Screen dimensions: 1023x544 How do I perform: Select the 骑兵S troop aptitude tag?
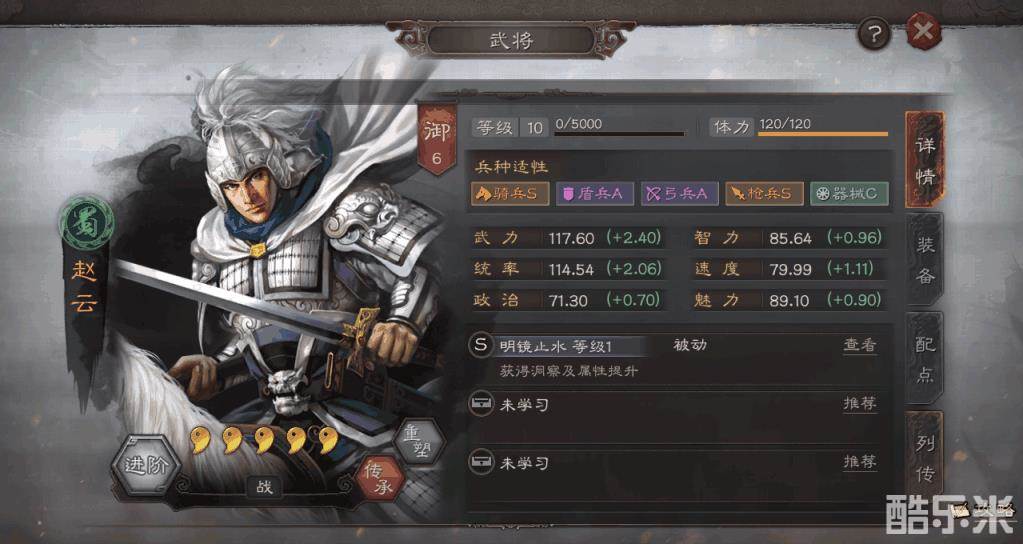pyautogui.click(x=510, y=194)
